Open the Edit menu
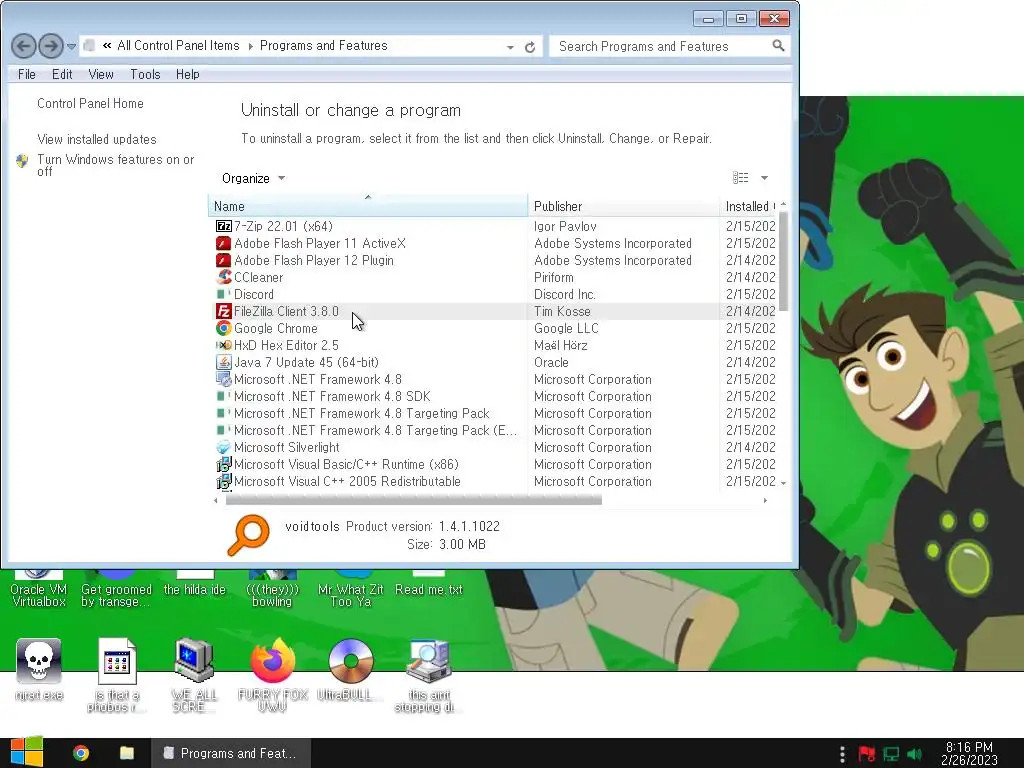The image size is (1024, 768). pos(62,74)
